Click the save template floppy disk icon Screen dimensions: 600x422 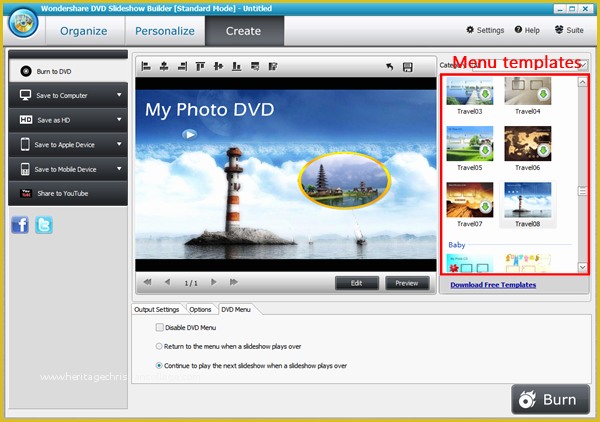point(408,67)
